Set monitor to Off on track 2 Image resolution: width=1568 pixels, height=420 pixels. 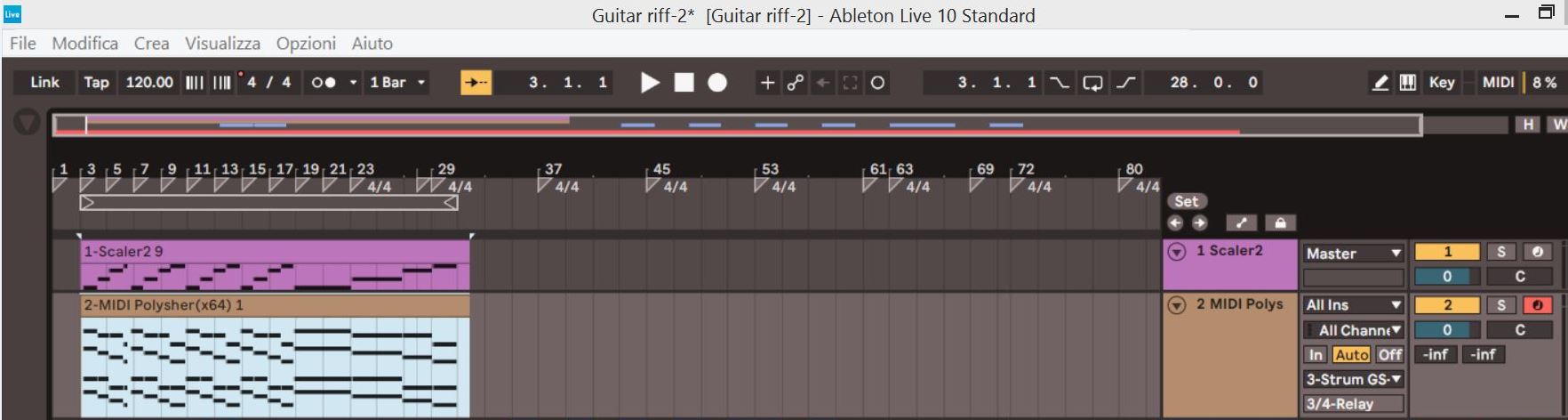[1389, 354]
